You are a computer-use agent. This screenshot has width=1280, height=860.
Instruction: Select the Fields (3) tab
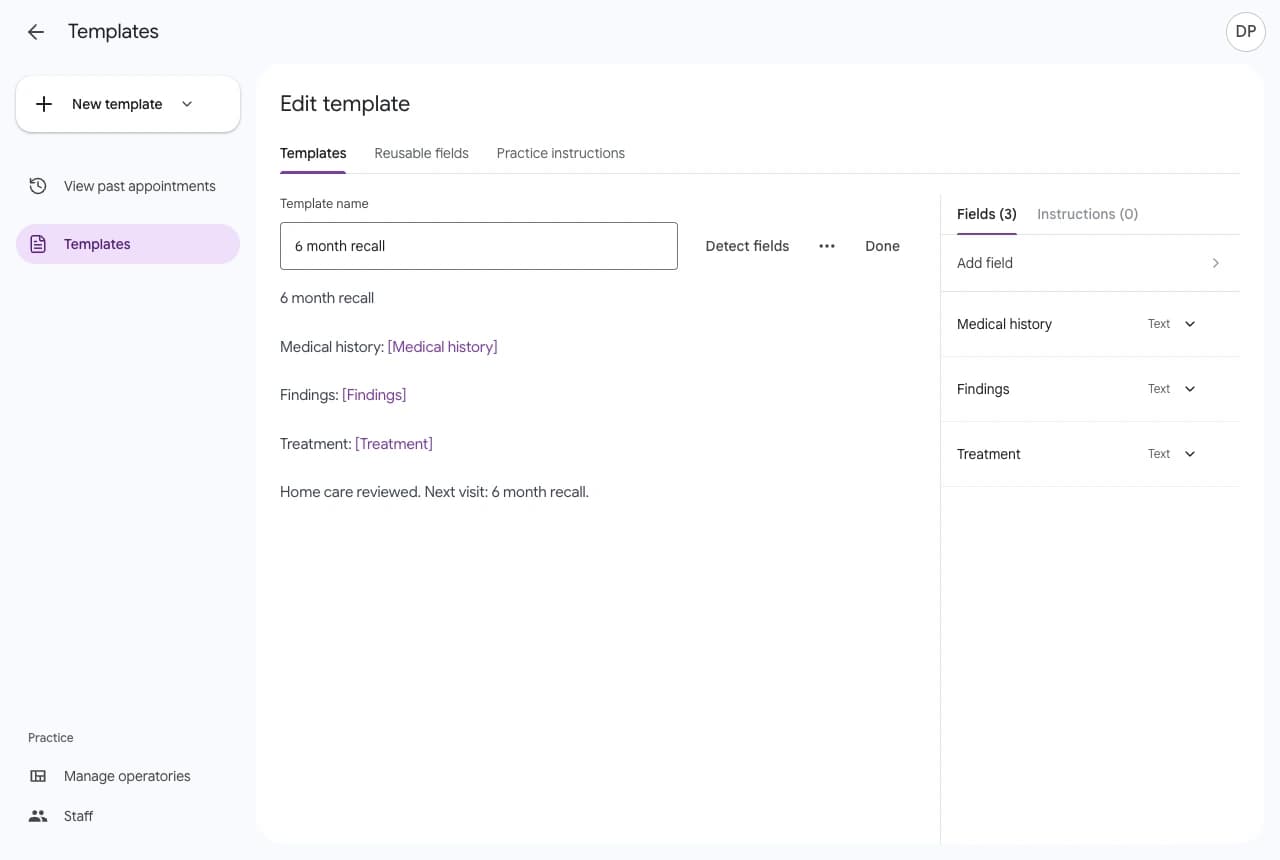[x=987, y=214]
